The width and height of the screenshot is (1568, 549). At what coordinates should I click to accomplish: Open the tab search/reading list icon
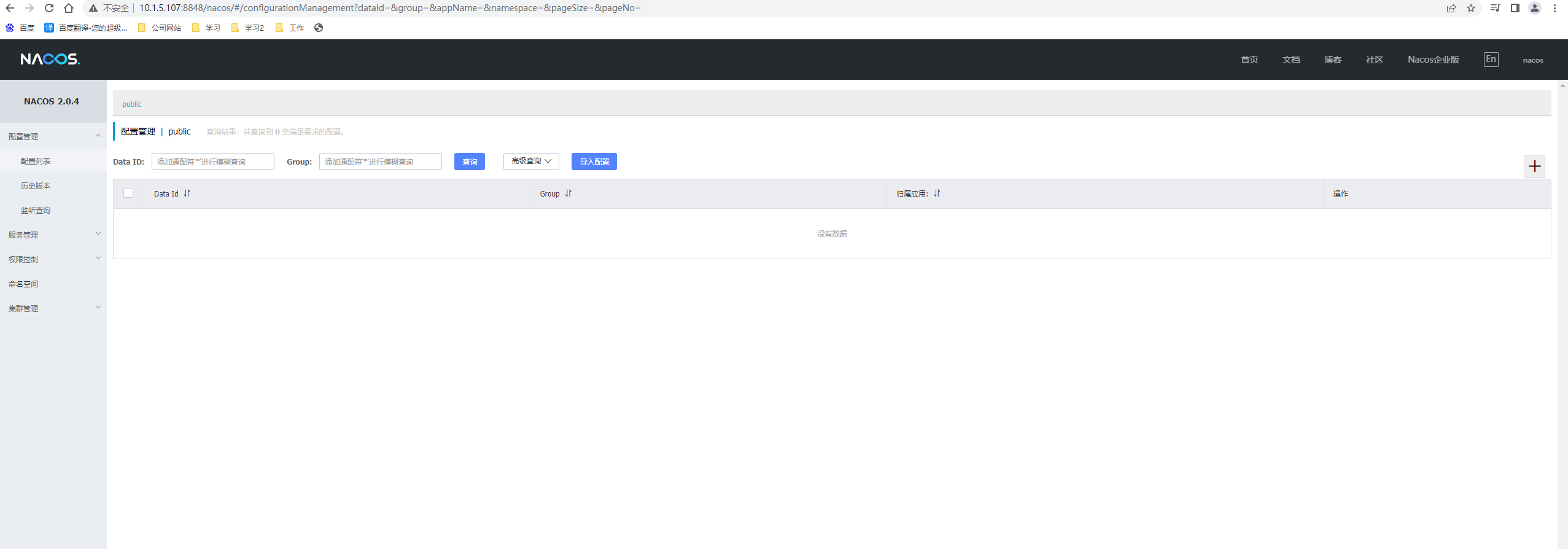(x=1496, y=8)
